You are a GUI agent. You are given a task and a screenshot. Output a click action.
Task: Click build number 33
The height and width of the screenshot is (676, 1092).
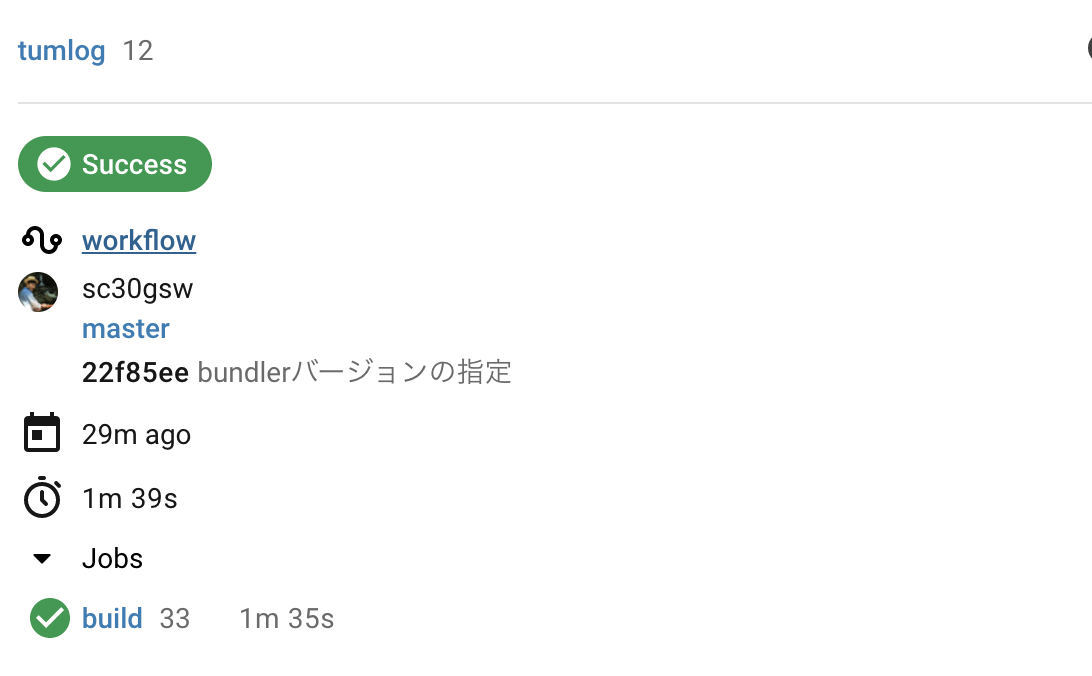pyautogui.click(x=174, y=618)
